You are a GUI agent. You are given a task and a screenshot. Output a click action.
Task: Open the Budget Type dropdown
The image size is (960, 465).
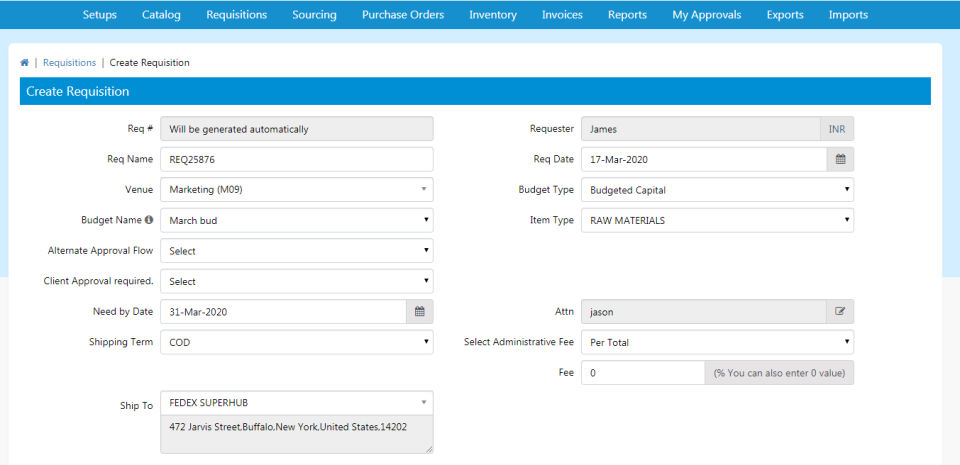coord(717,189)
